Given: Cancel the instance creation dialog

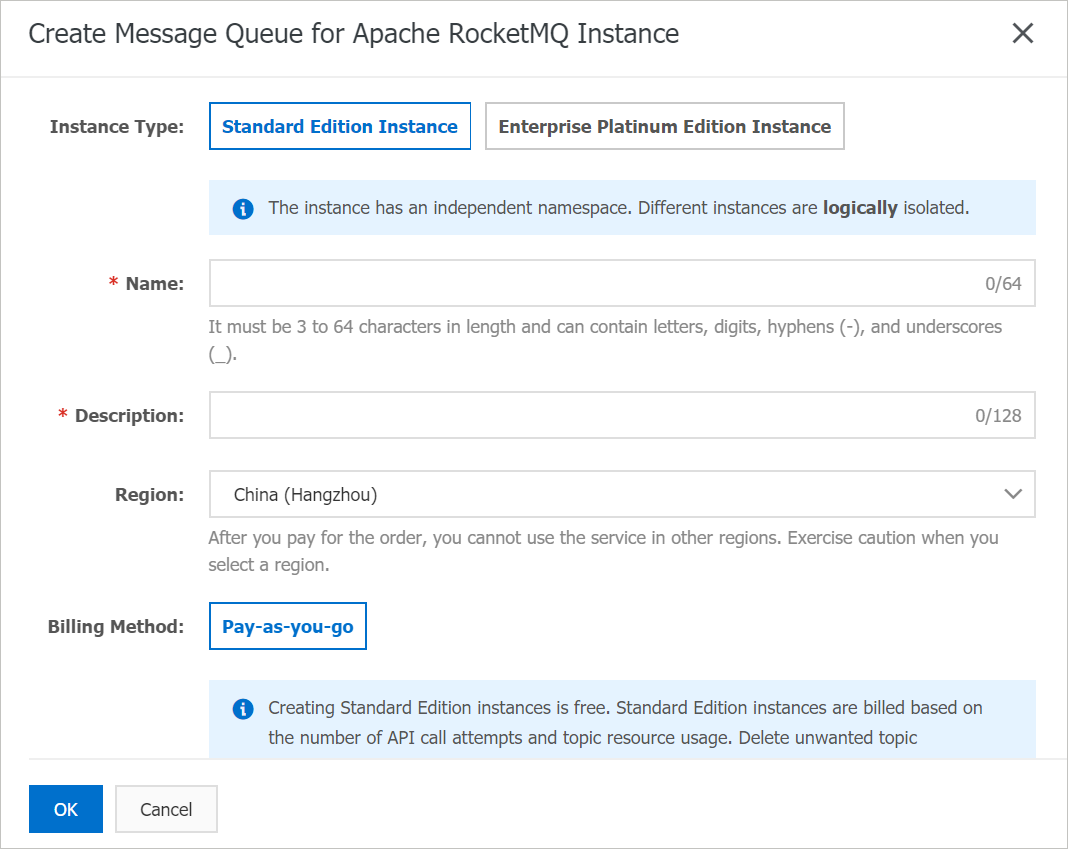Looking at the screenshot, I should (x=166, y=809).
